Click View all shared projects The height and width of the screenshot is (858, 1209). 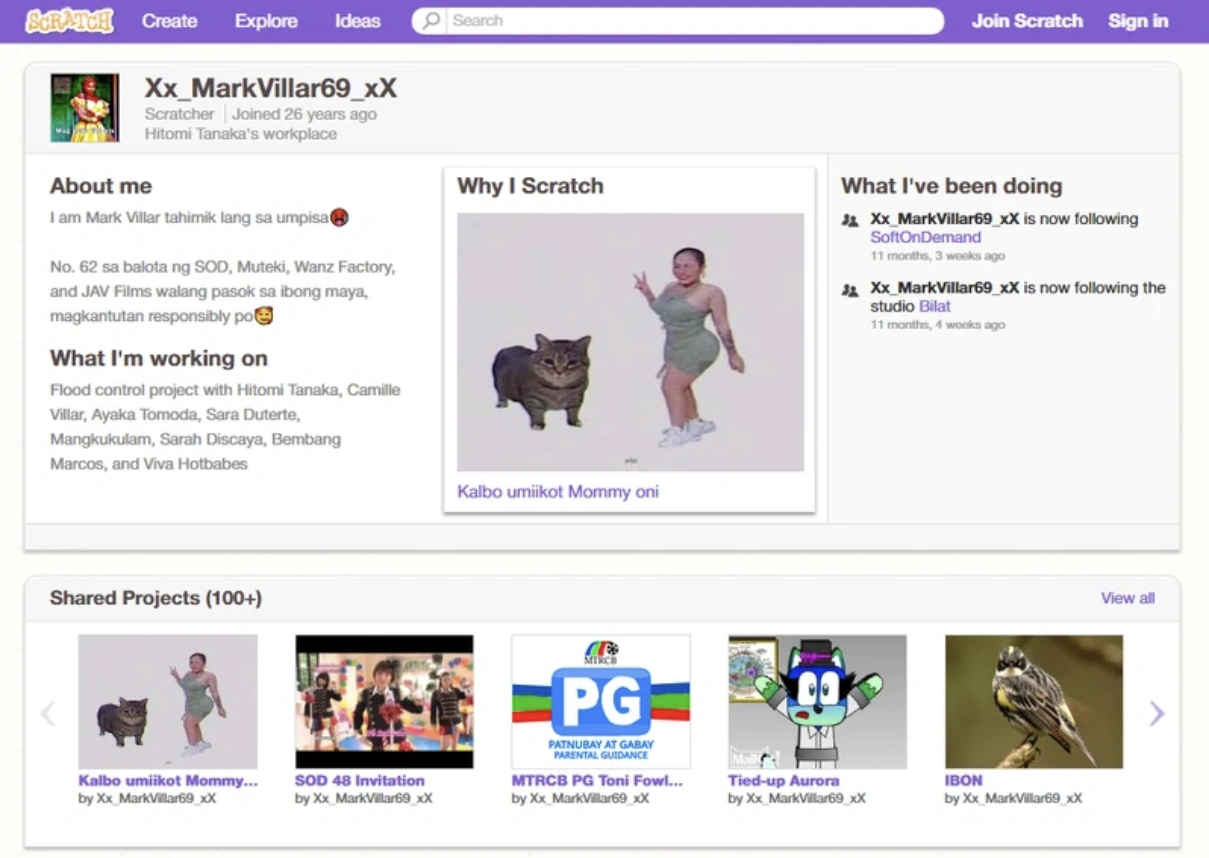point(1128,598)
